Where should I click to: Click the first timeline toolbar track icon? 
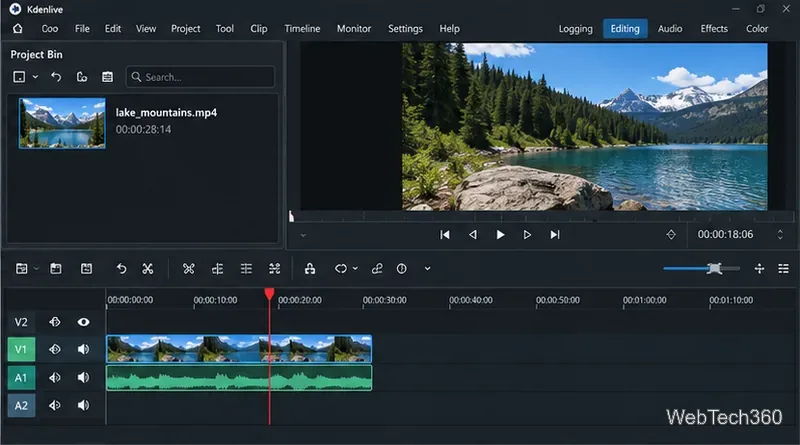pyautogui.click(x=21, y=269)
